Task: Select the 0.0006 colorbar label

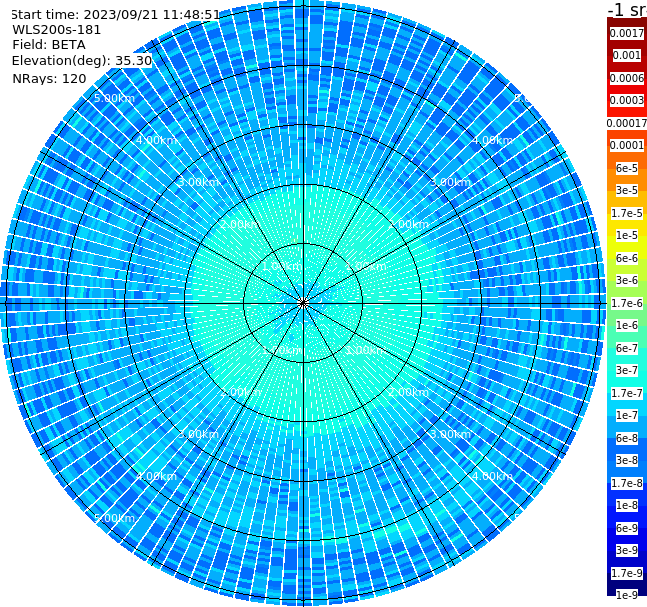Action: (x=627, y=78)
